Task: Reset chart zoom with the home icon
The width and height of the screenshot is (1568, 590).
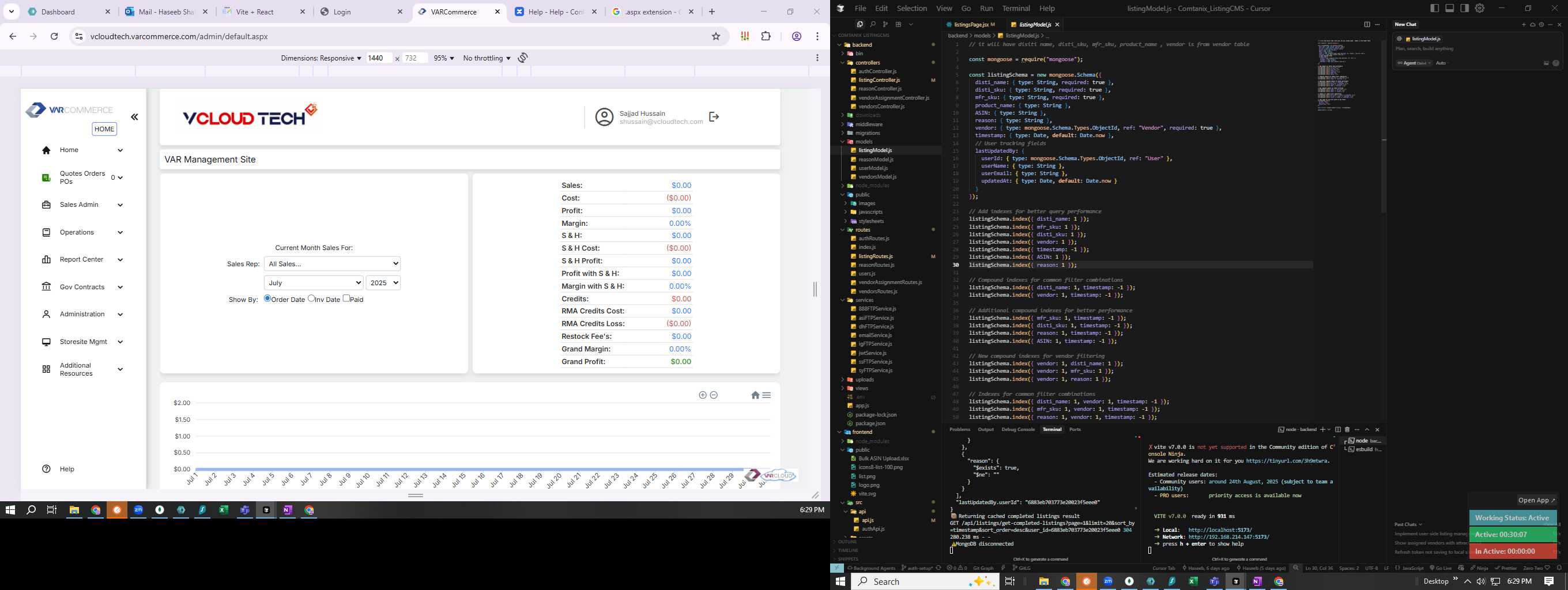Action: [x=755, y=395]
